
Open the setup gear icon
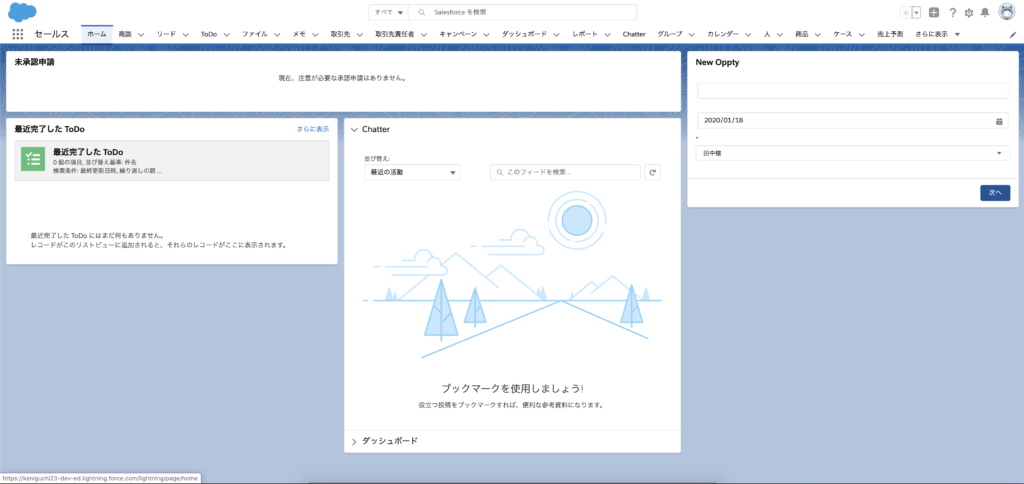[969, 12]
